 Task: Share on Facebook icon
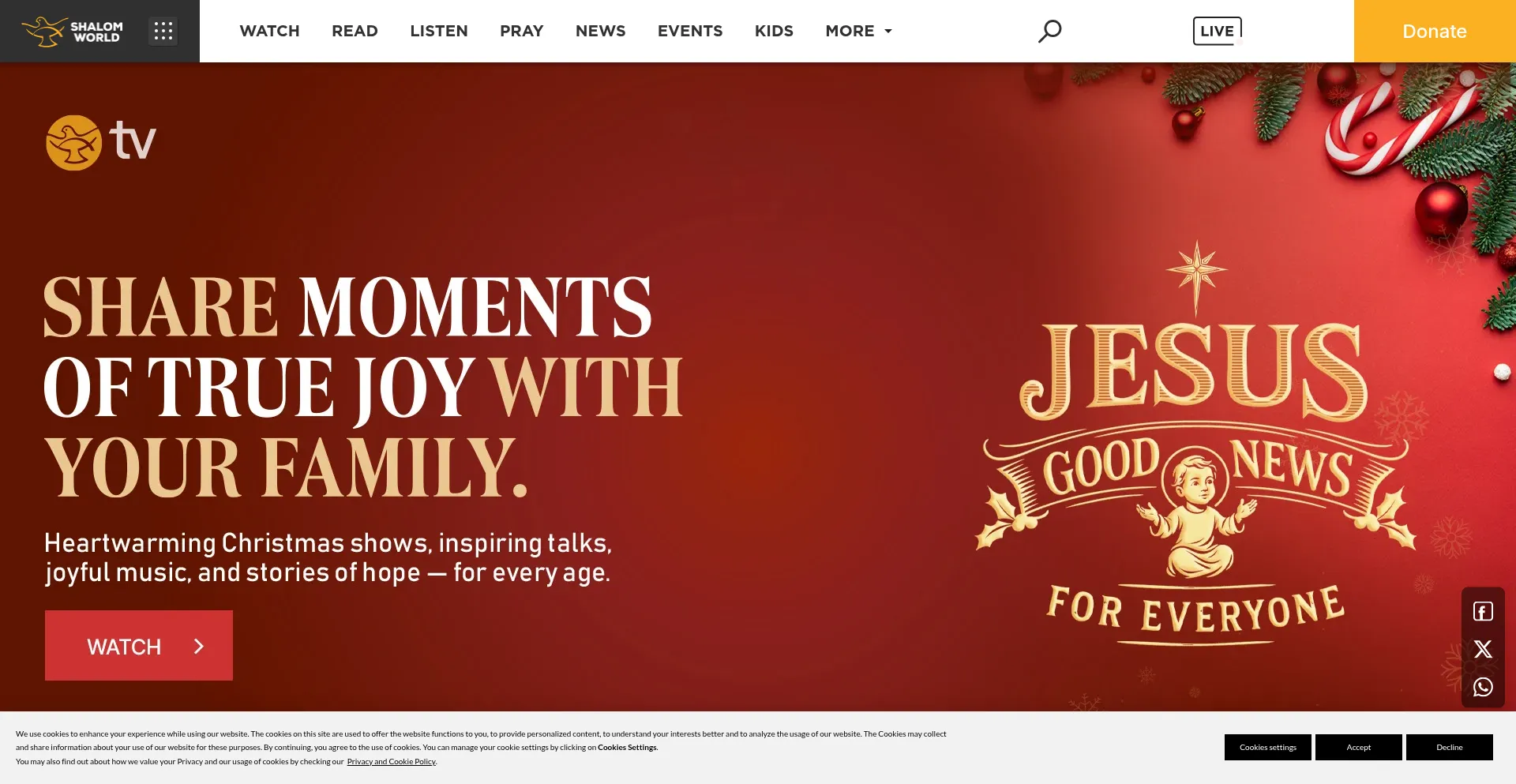click(x=1483, y=612)
